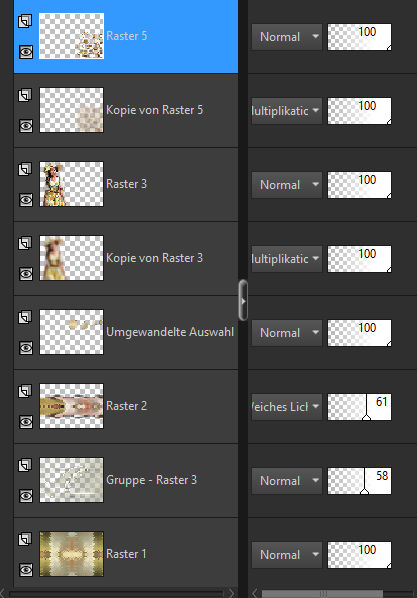Click layer-type icon of Gruppe - Raster 3
This screenshot has width=417, height=598.
[25, 465]
